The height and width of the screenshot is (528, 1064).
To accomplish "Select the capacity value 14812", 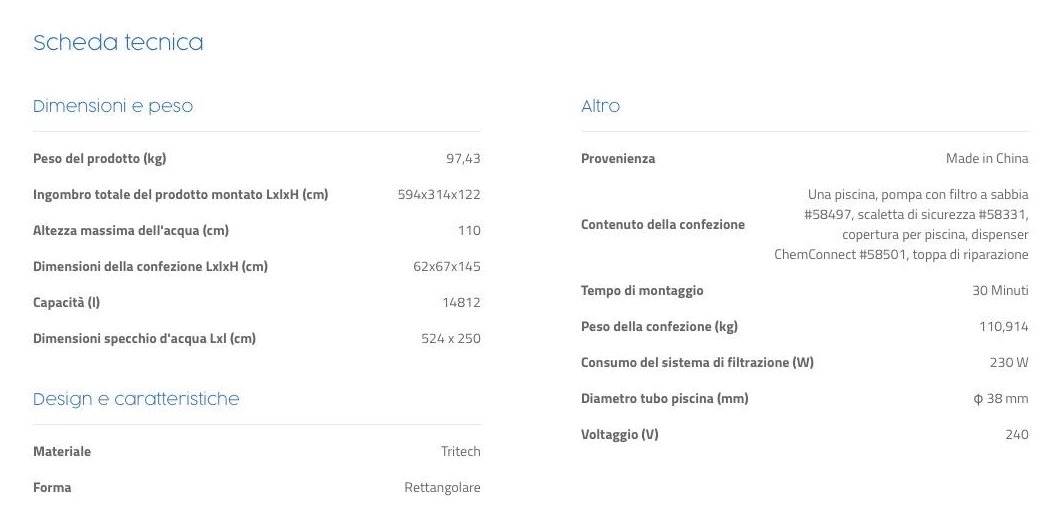I will [x=461, y=303].
